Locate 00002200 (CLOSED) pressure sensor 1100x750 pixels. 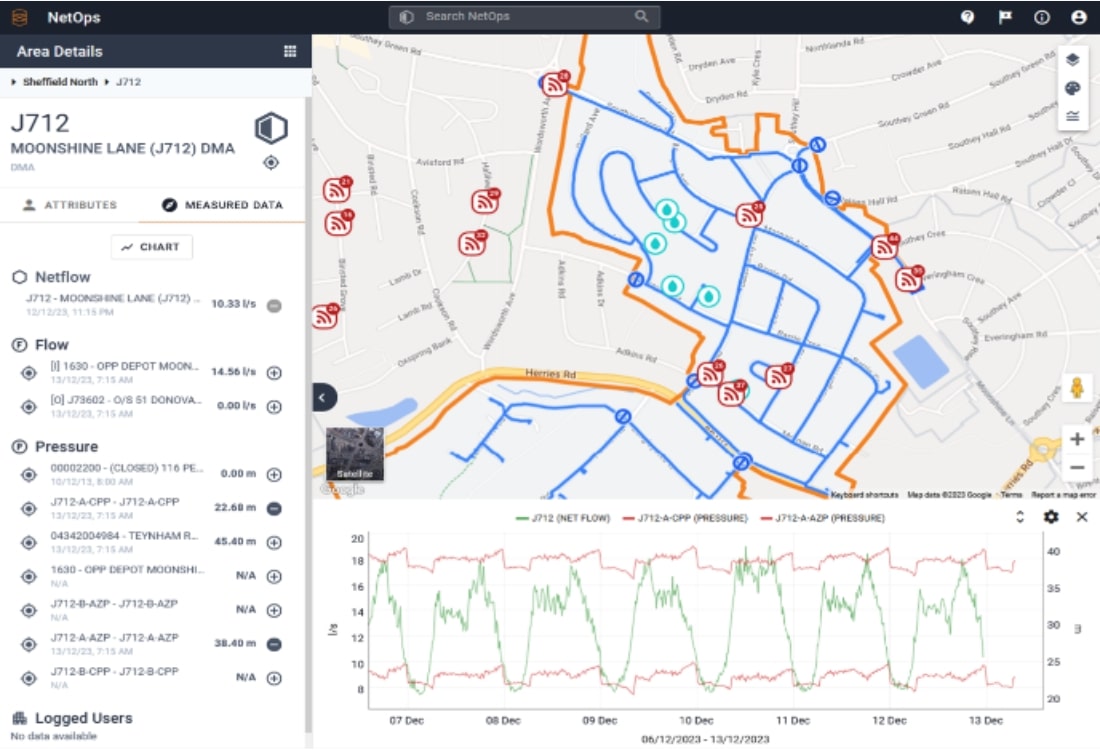tap(29, 475)
